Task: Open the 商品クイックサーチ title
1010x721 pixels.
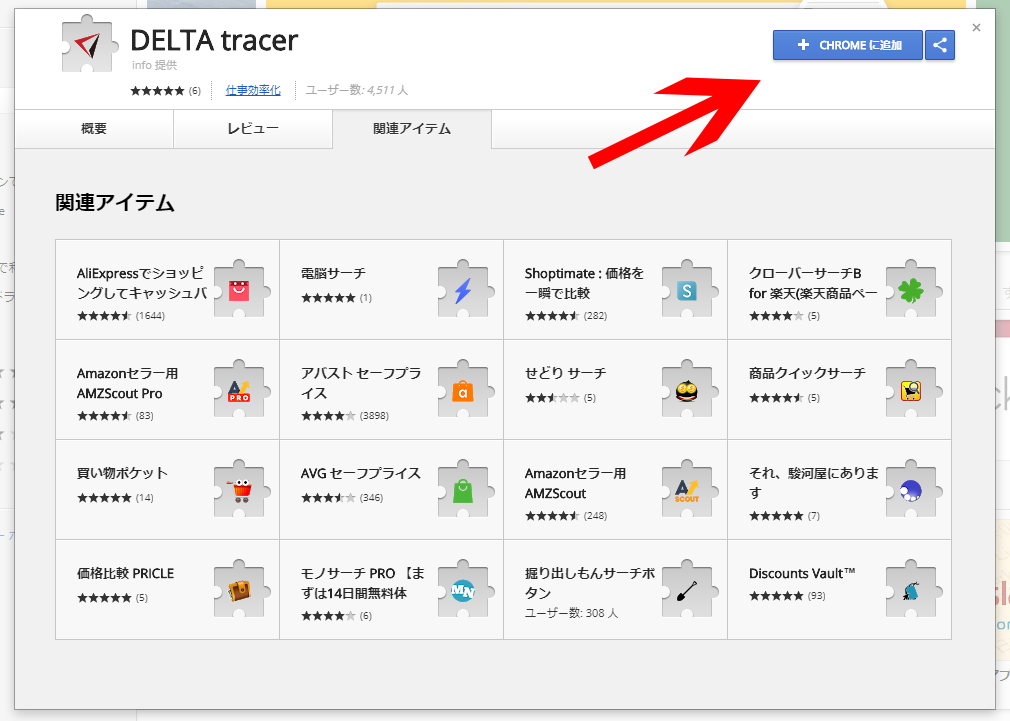Action: (x=807, y=373)
